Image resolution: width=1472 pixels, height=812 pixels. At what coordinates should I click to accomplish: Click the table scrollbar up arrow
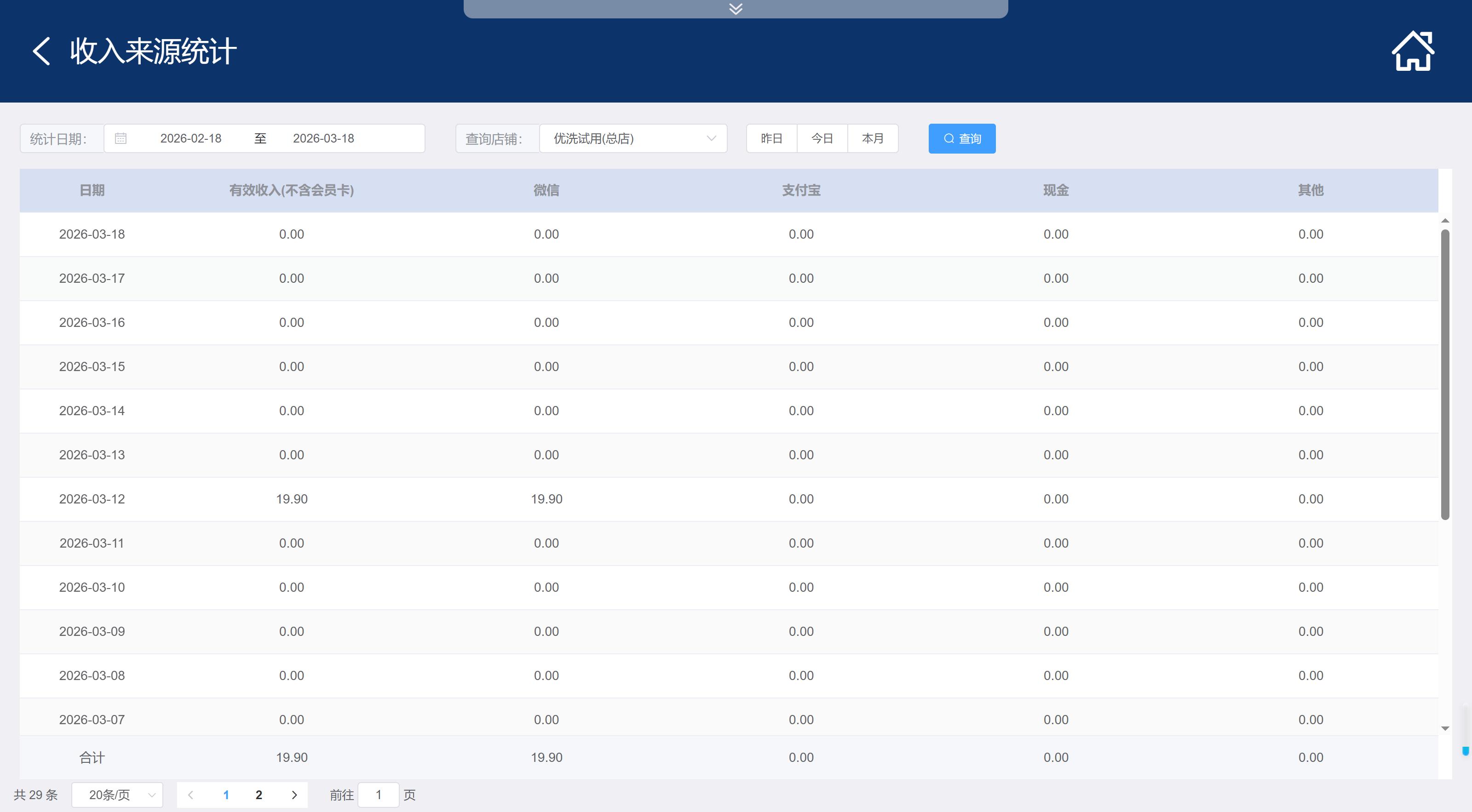point(1445,221)
